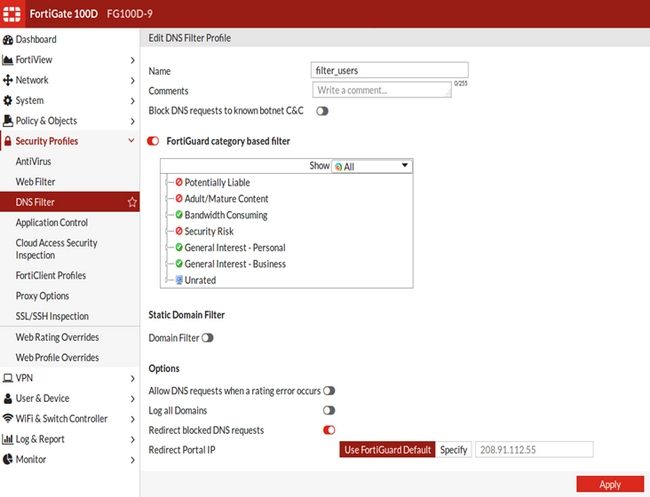This screenshot has height=497, width=650.
Task: Click the VPN laptop icon
Action: click(x=7, y=378)
